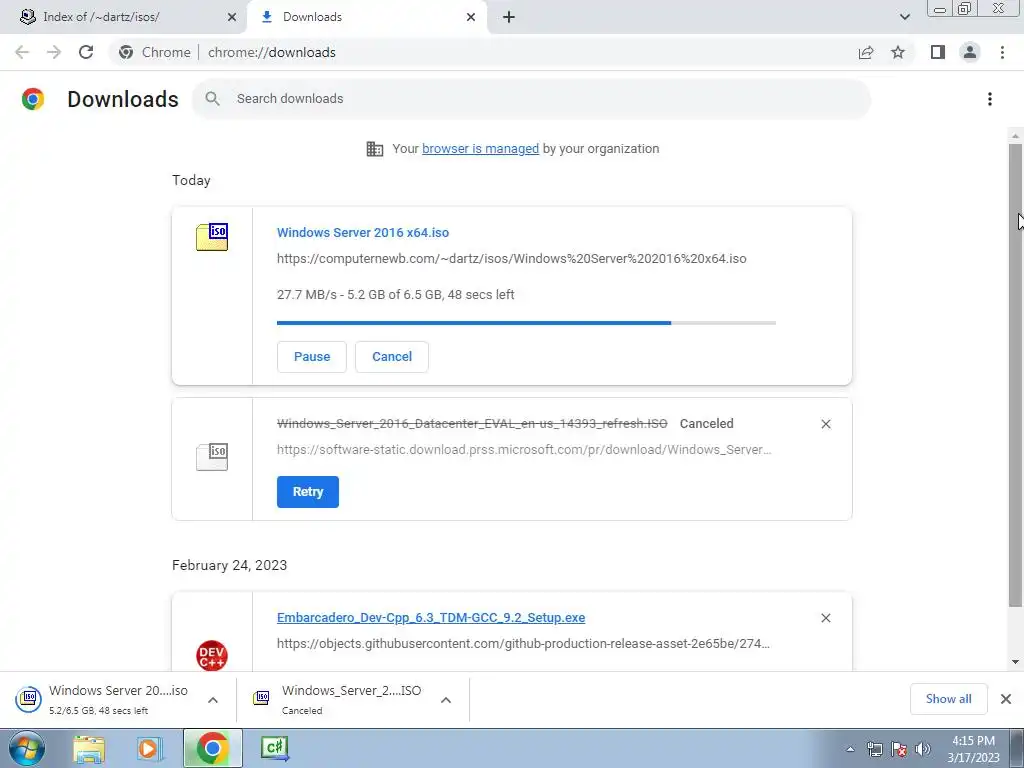Reload the downloads page
1024x768 pixels.
pyautogui.click(x=86, y=52)
